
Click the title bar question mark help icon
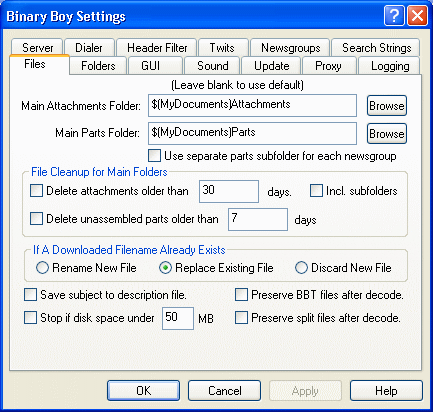point(394,15)
